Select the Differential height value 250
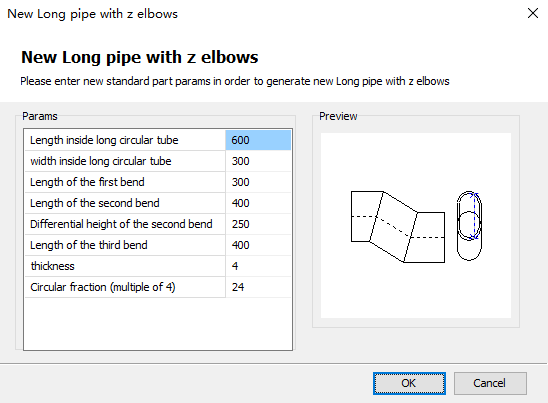 258,224
